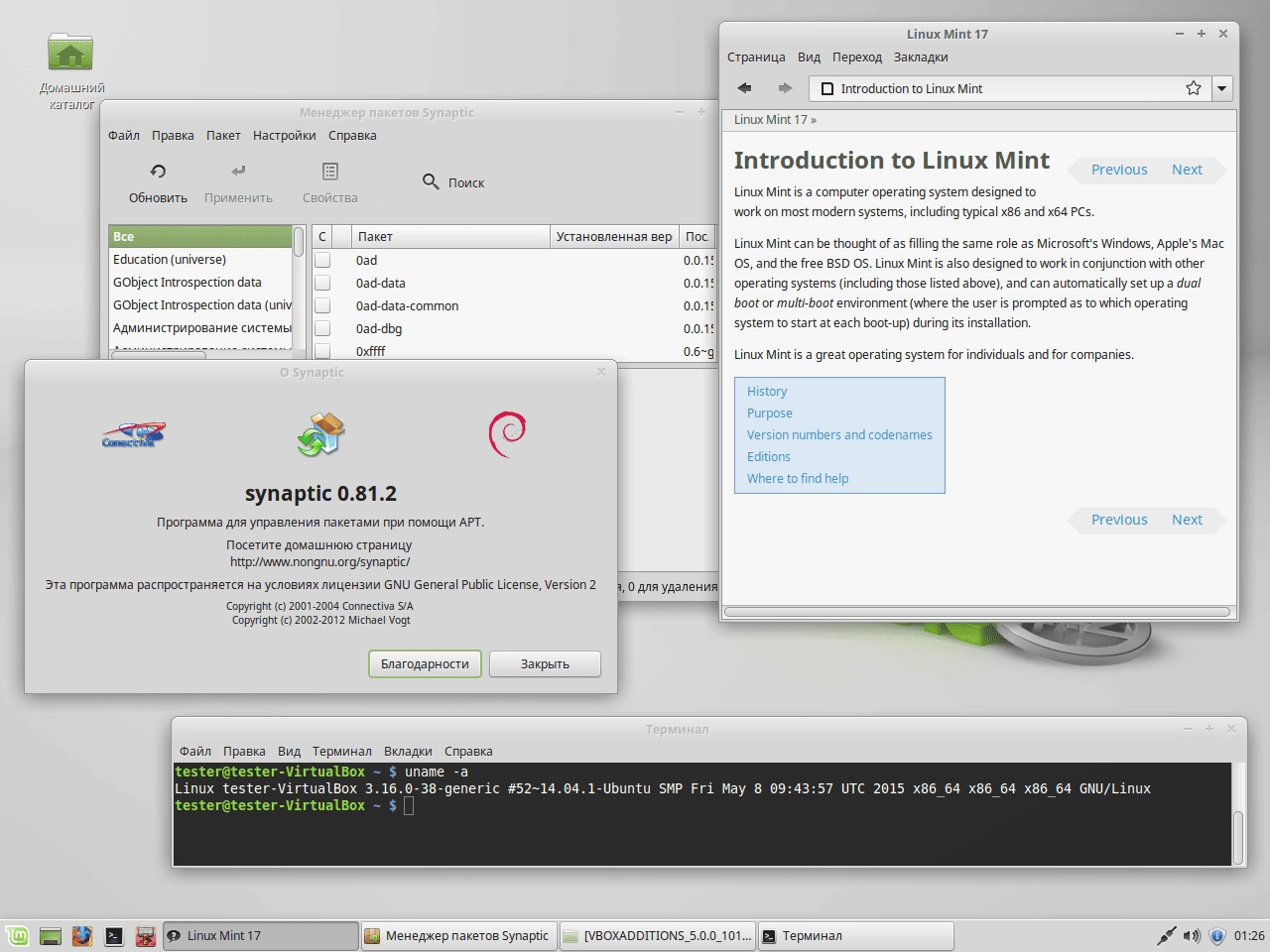Open the History link
This screenshot has height=952, width=1270.
point(767,391)
